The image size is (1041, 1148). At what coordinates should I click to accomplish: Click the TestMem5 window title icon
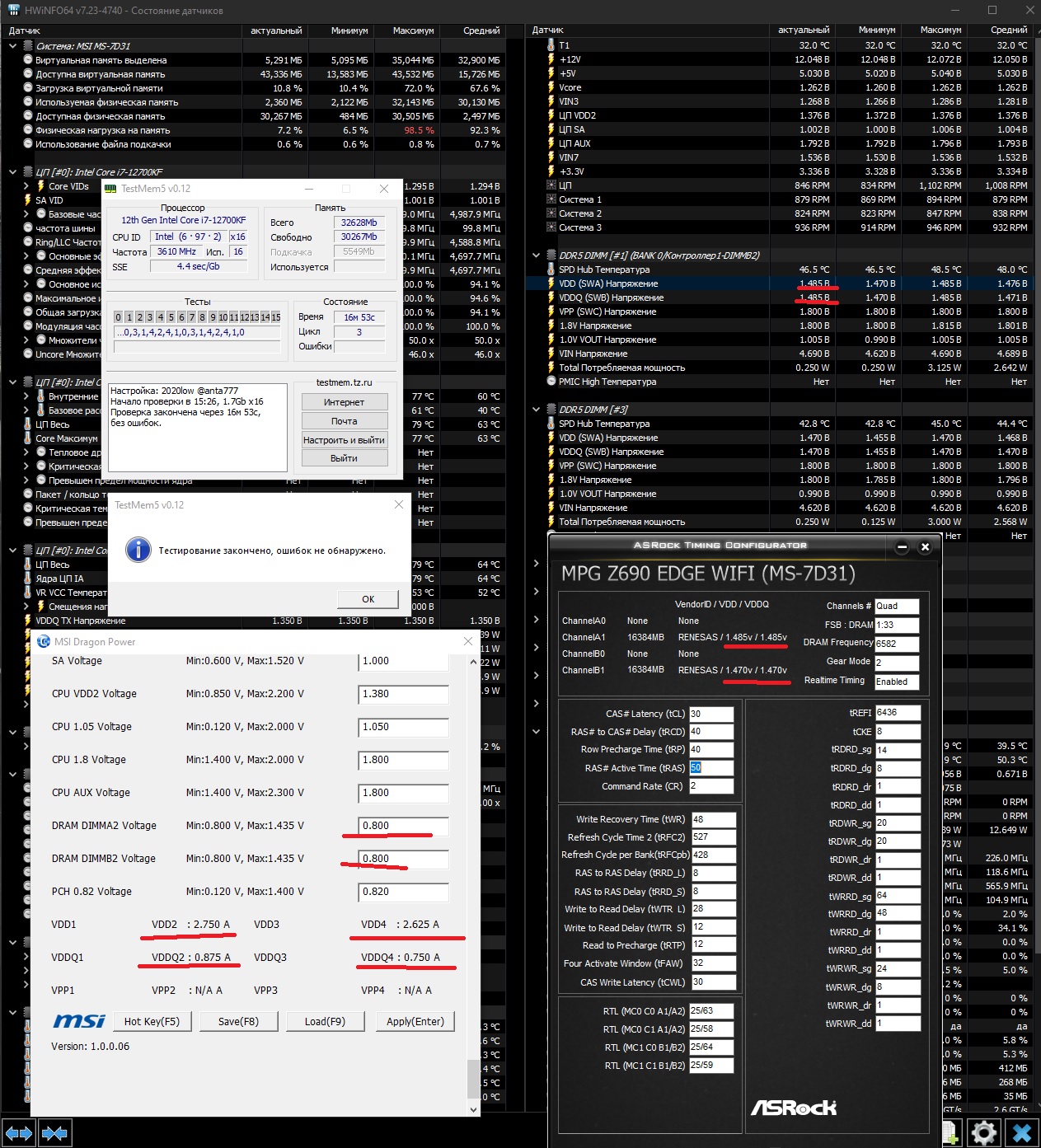pyautogui.click(x=110, y=189)
